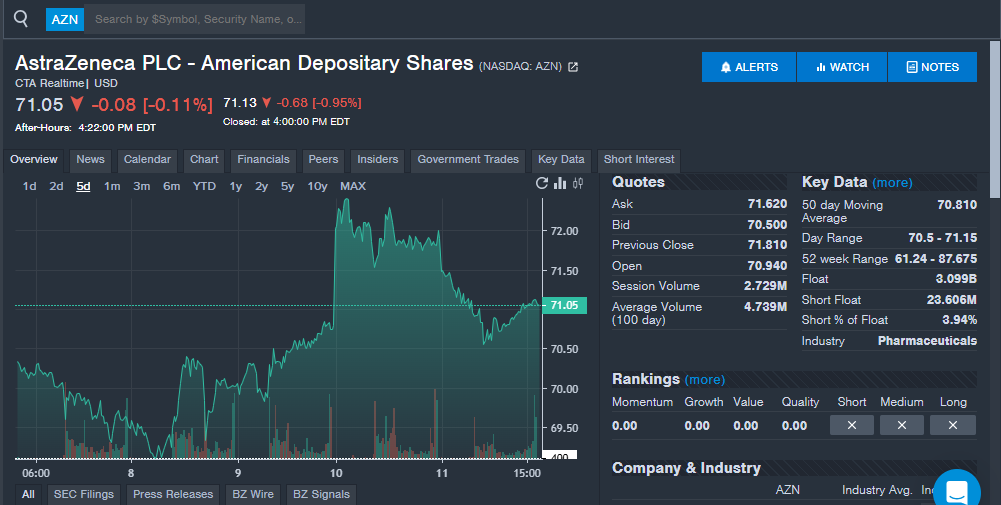Select the 10y chart range
The image size is (1001, 505).
coord(317,186)
